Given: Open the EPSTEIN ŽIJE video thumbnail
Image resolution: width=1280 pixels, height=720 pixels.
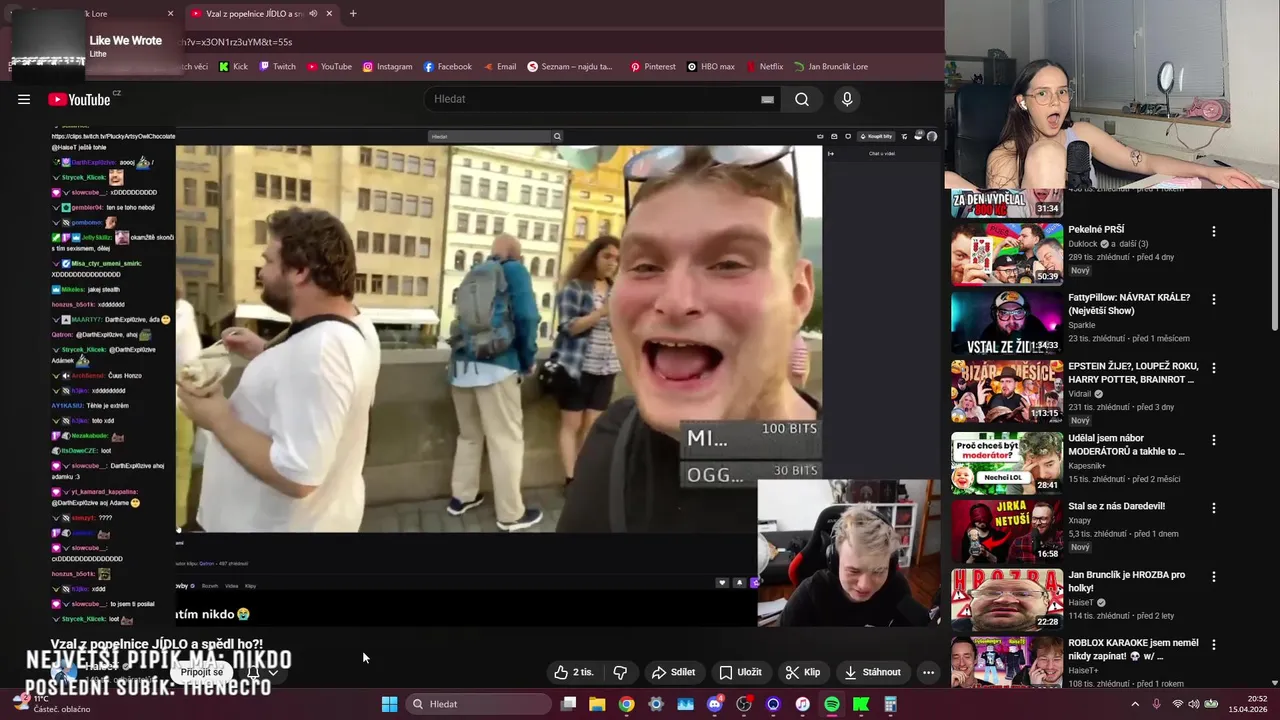Looking at the screenshot, I should [1007, 391].
